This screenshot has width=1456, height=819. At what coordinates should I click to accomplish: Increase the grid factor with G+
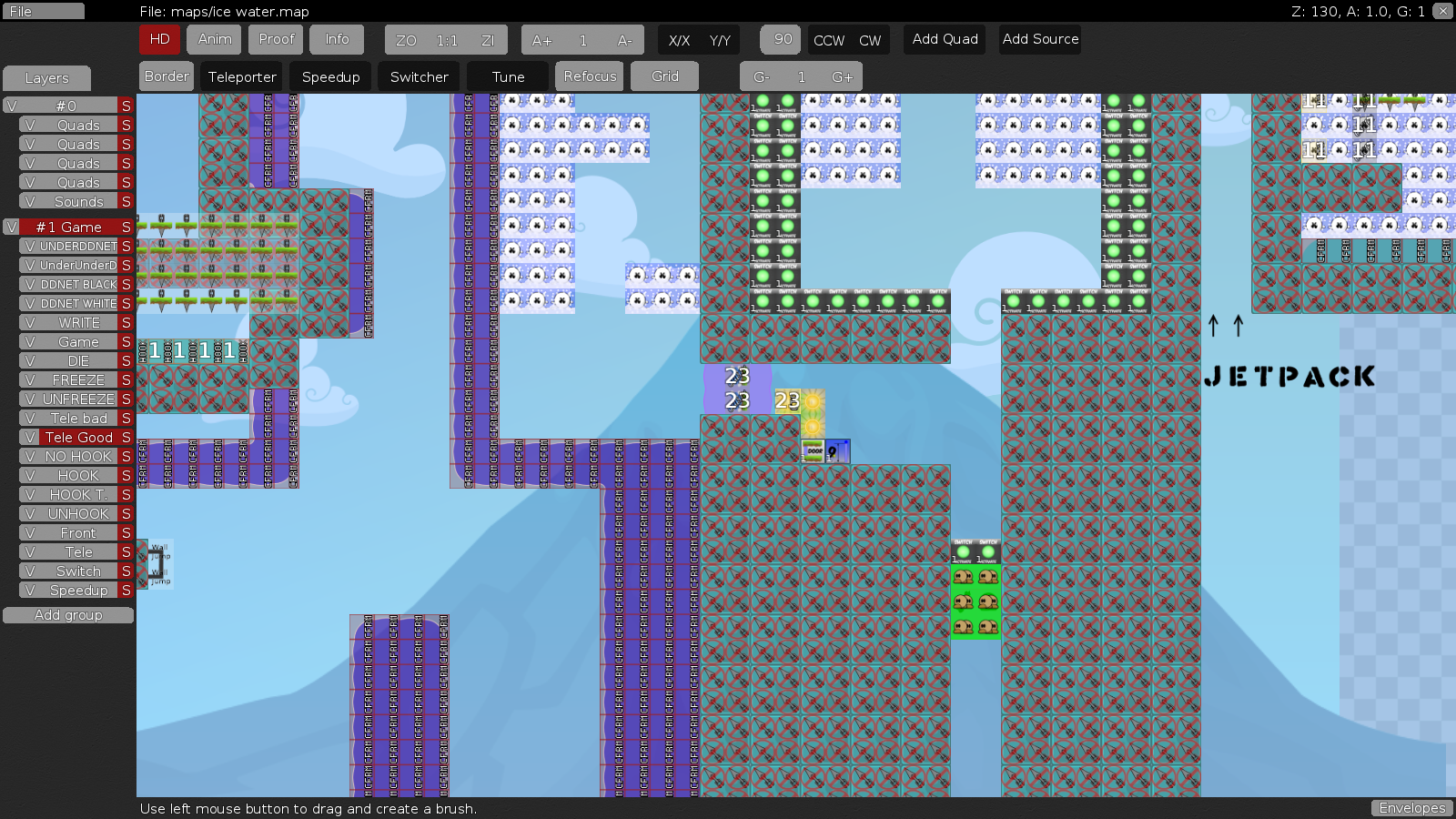[842, 76]
